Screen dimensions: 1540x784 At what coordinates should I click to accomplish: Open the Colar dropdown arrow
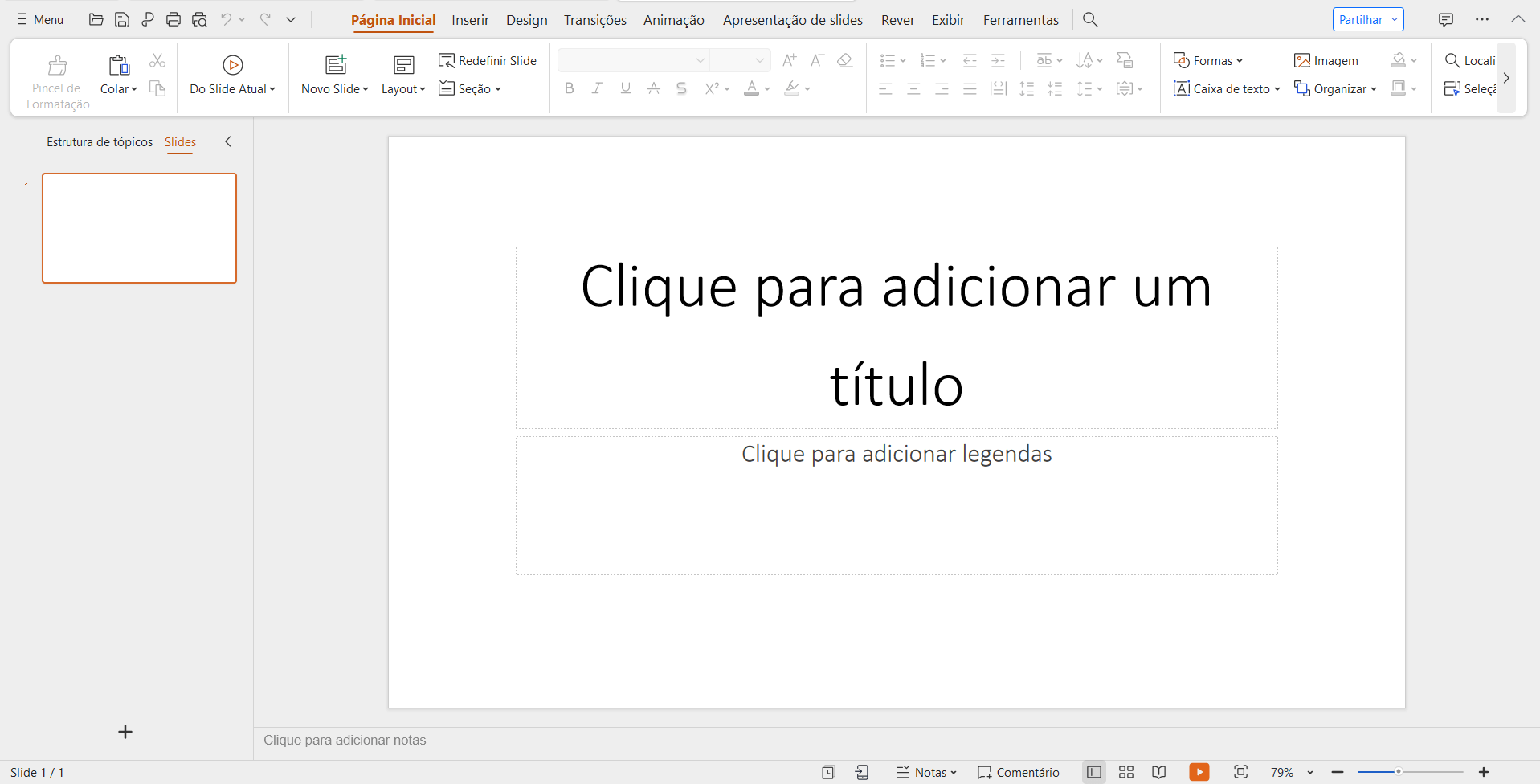pyautogui.click(x=134, y=89)
